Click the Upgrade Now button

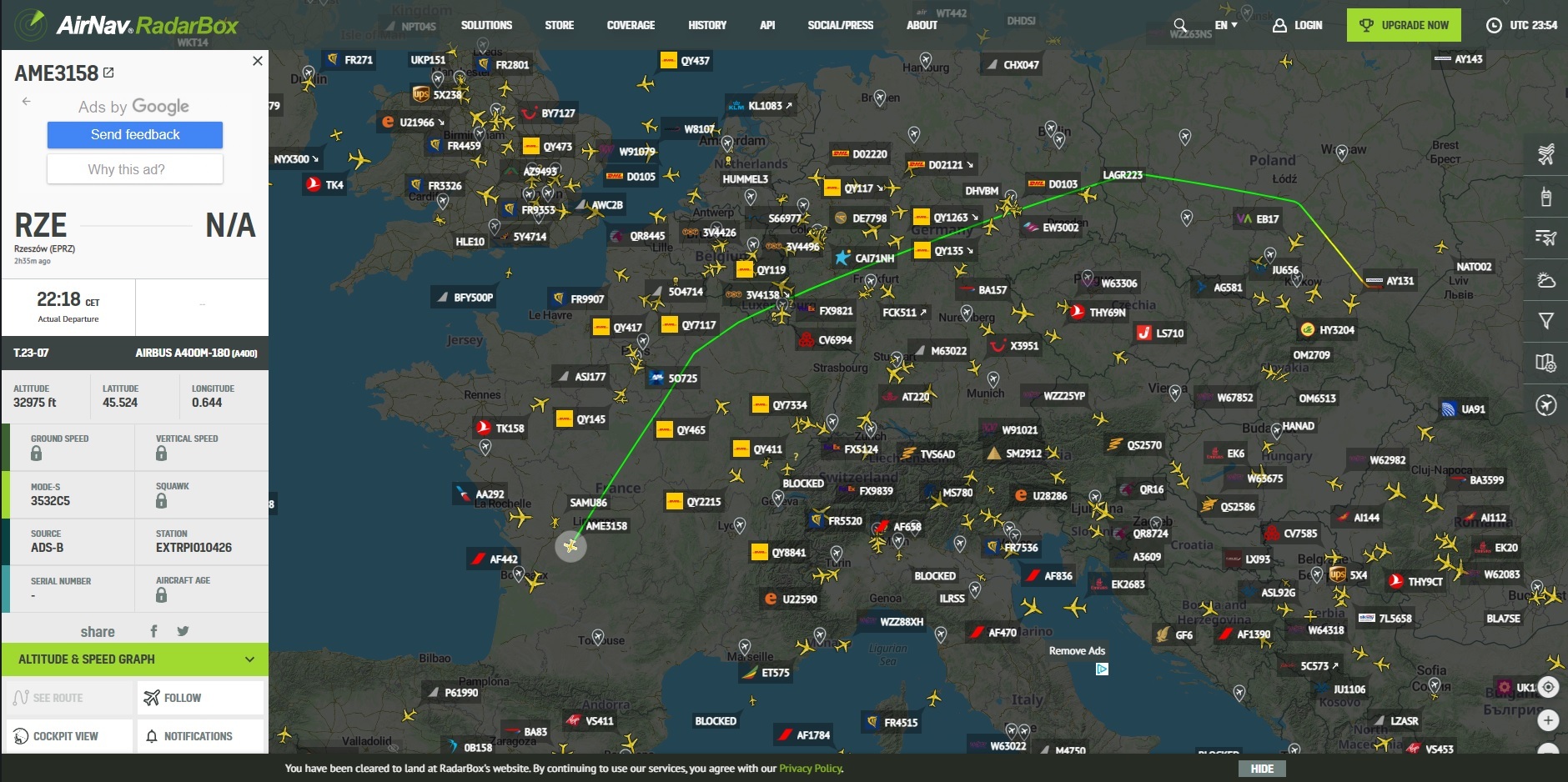pos(1404,25)
